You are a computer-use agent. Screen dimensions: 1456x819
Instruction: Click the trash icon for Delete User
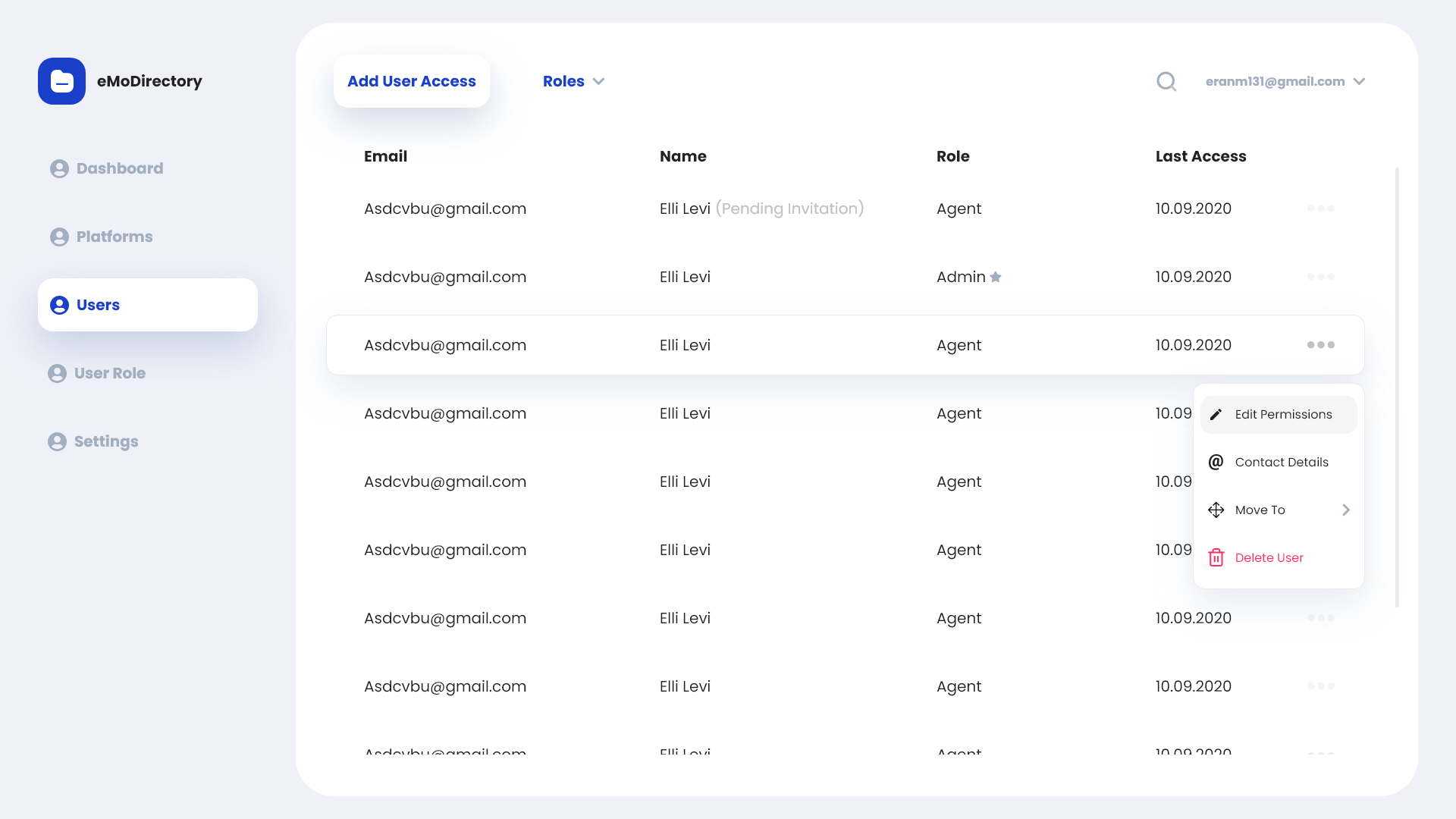(1216, 557)
